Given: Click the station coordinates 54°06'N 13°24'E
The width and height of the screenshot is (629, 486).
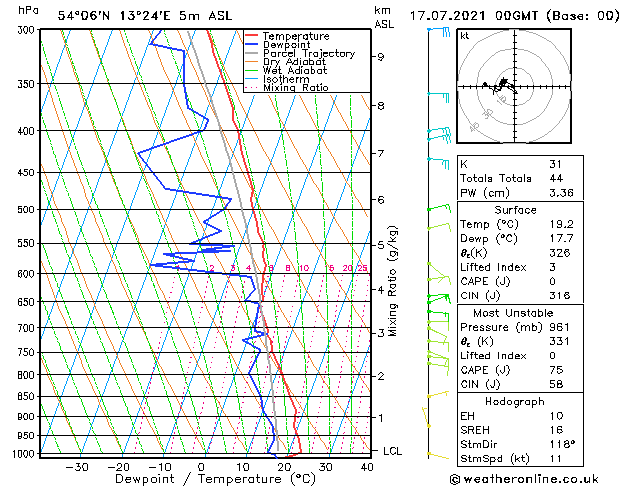Looking at the screenshot, I should [x=114, y=16].
